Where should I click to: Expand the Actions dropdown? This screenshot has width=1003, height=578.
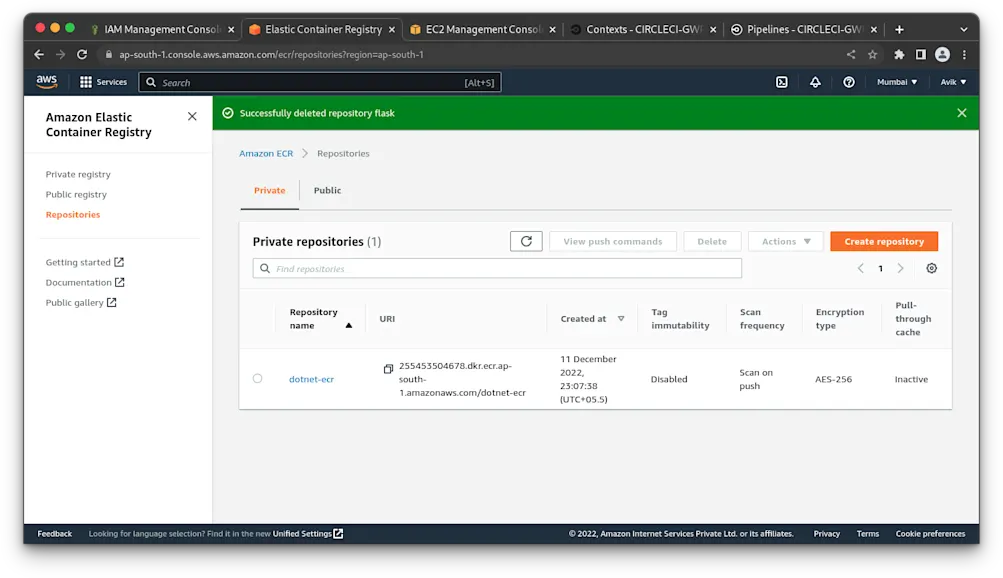pos(786,241)
